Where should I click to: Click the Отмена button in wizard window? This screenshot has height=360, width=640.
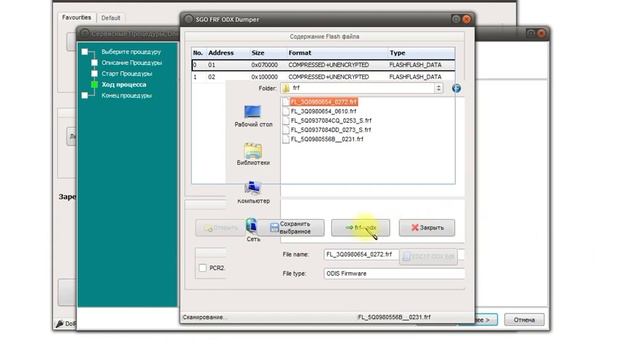(x=524, y=320)
